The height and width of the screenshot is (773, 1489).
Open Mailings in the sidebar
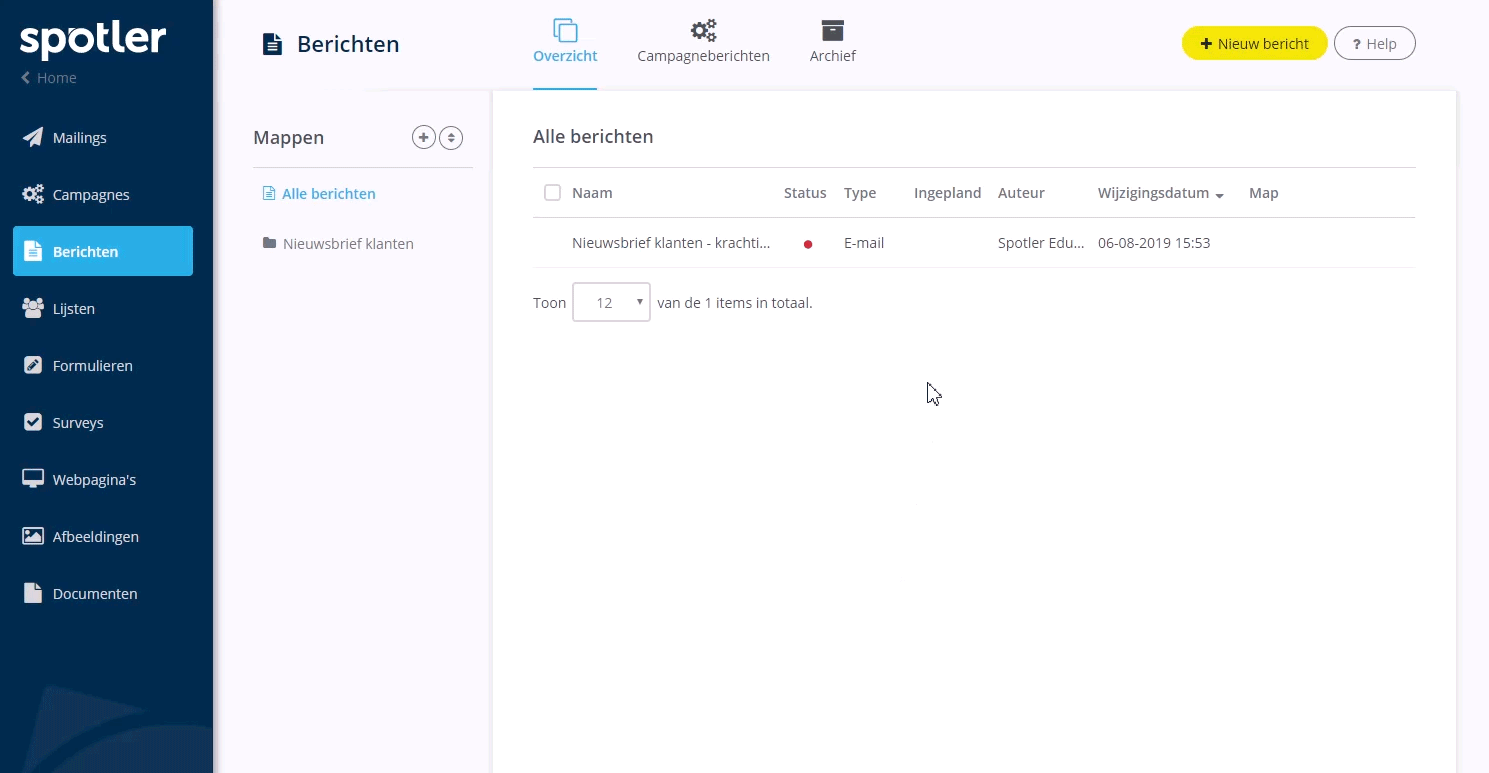[x=103, y=137]
